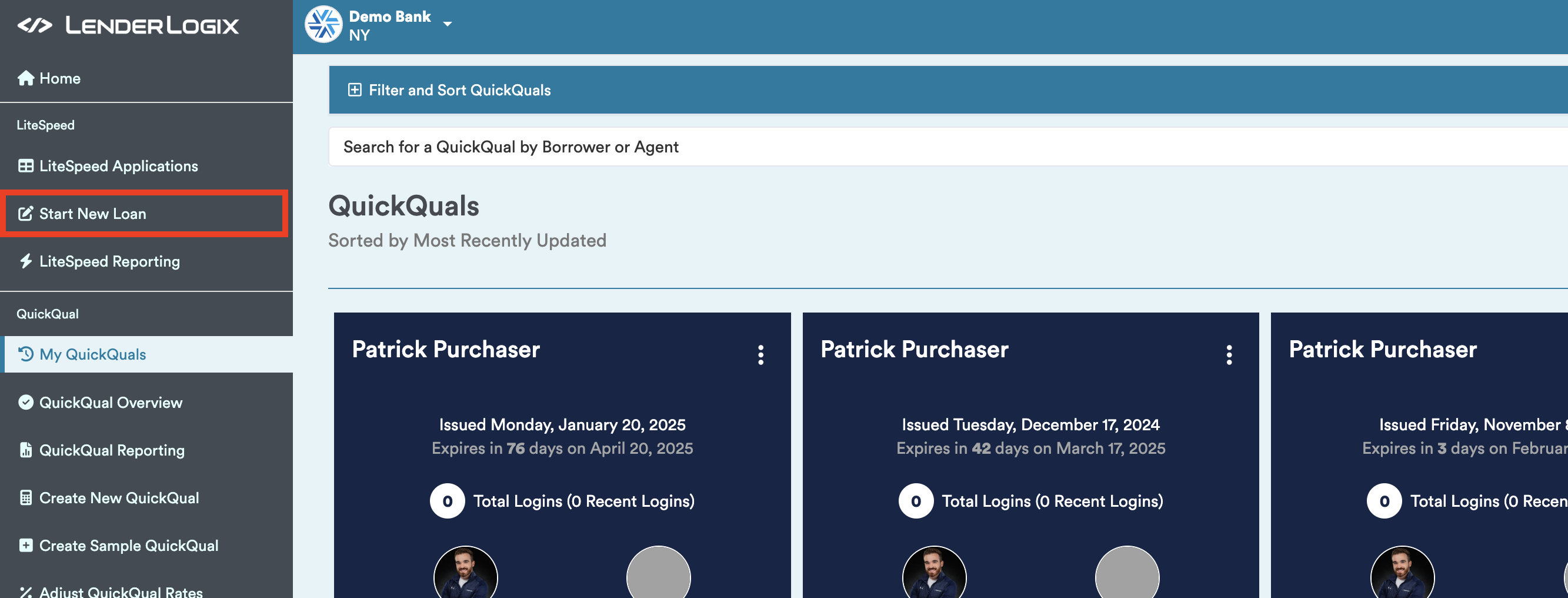Click 'Expires in 76 days on April 20, 2025'
Image resolution: width=1568 pixels, height=598 pixels.
click(562, 448)
